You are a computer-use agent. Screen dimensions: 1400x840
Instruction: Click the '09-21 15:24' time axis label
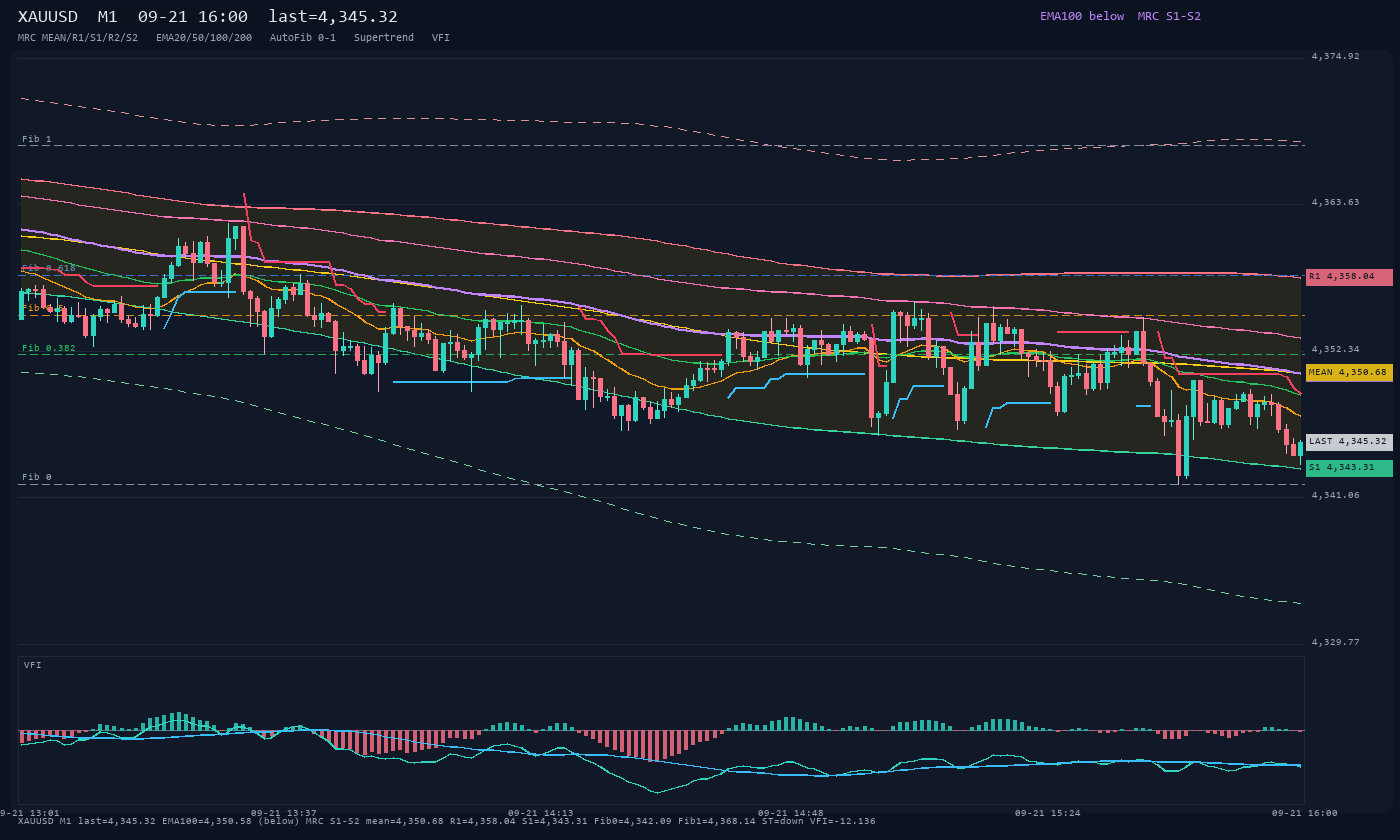coord(1048,813)
